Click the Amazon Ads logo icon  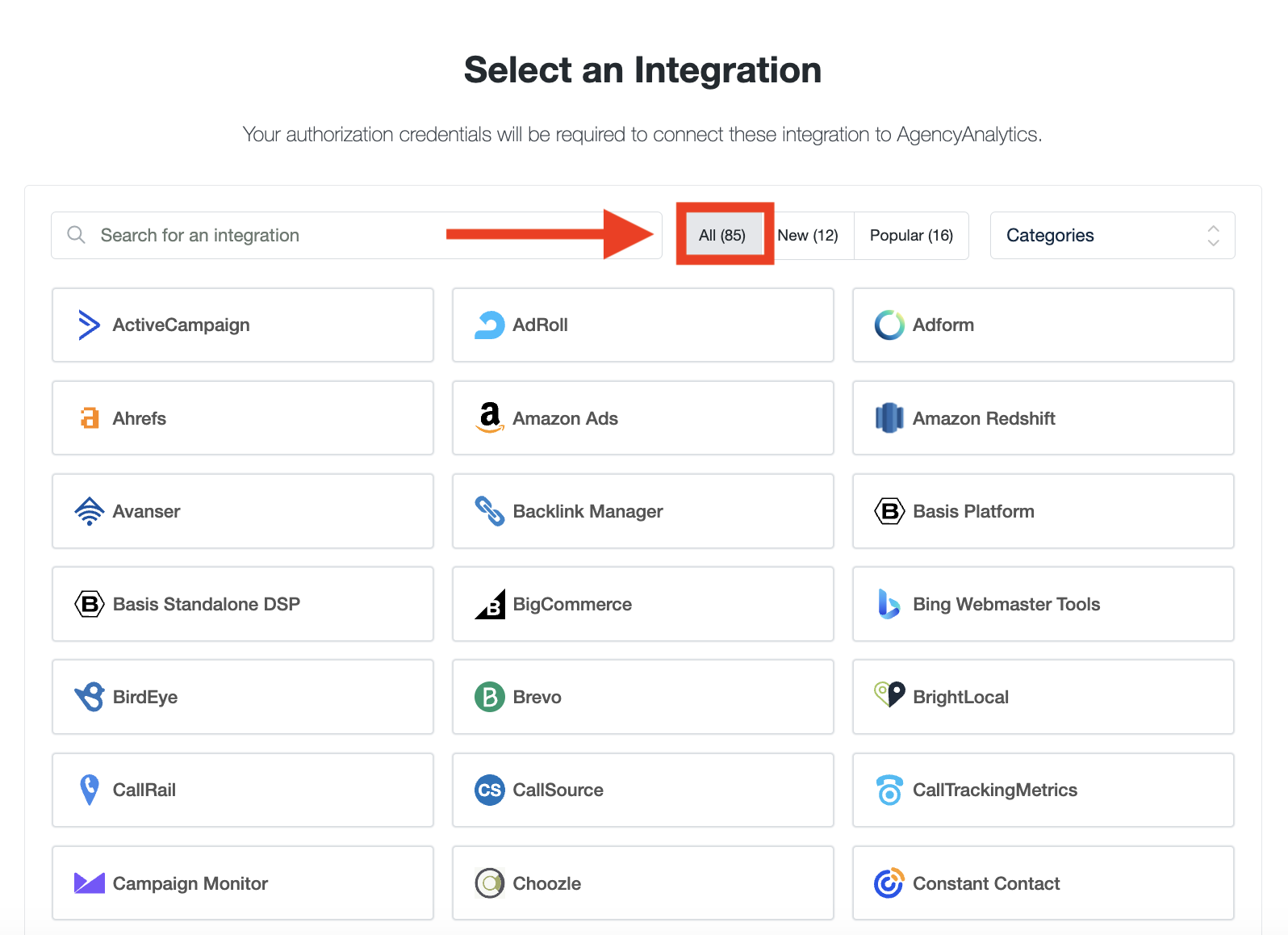point(490,417)
